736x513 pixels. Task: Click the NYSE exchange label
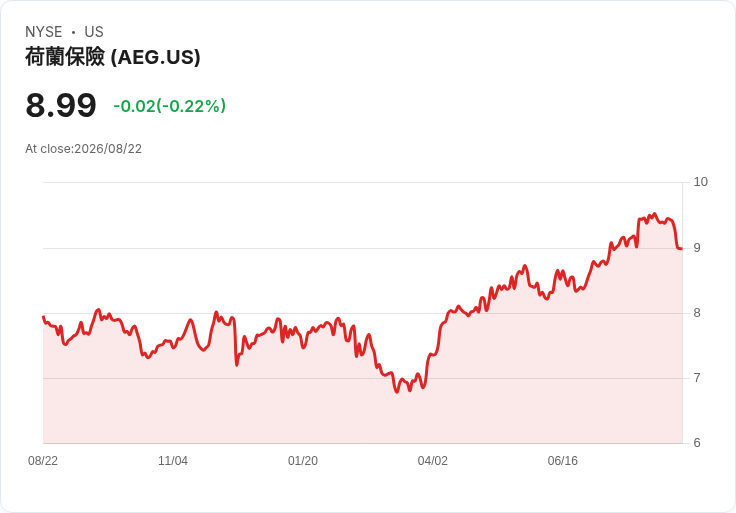tap(44, 32)
